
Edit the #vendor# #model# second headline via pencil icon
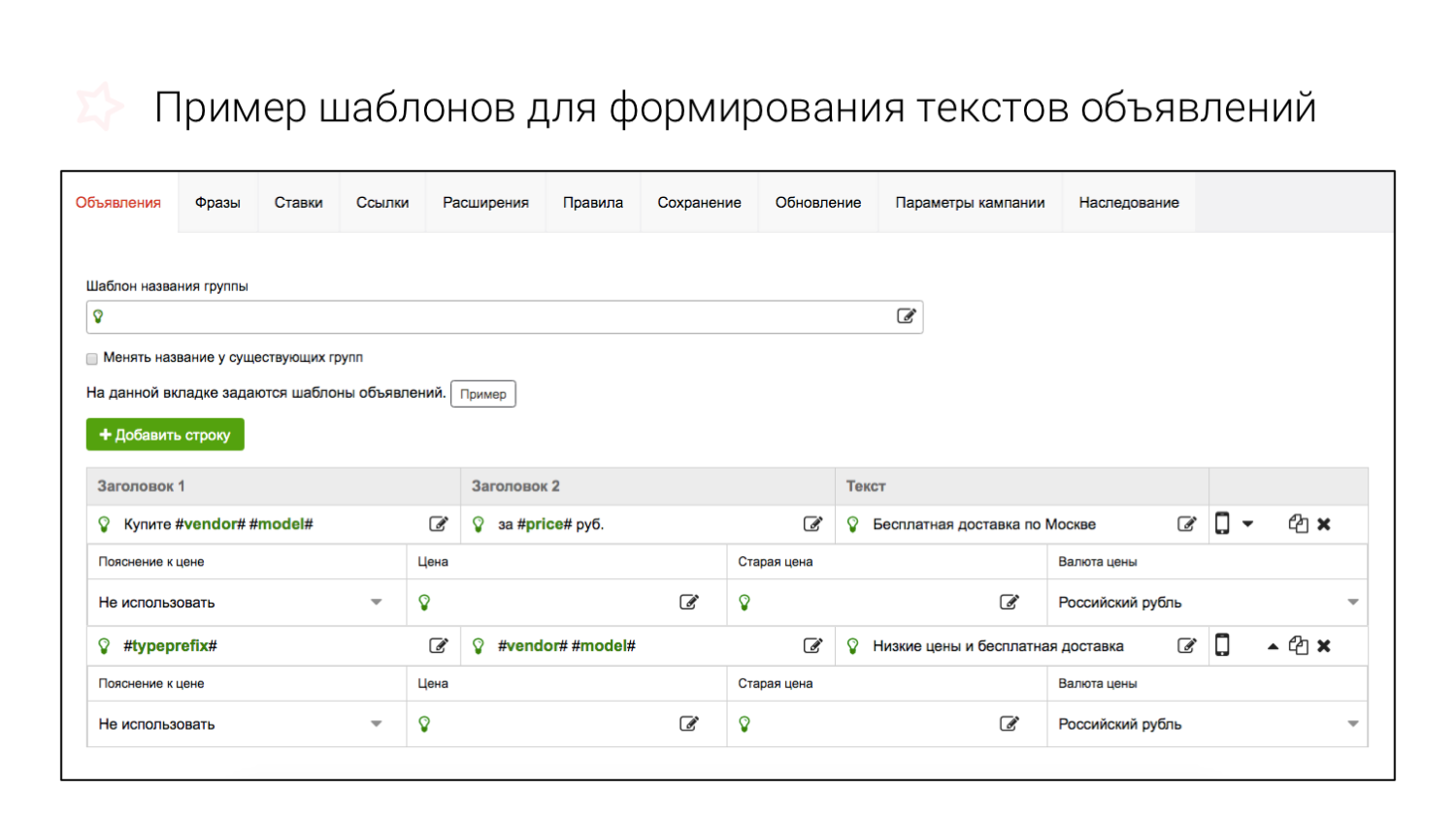click(812, 646)
